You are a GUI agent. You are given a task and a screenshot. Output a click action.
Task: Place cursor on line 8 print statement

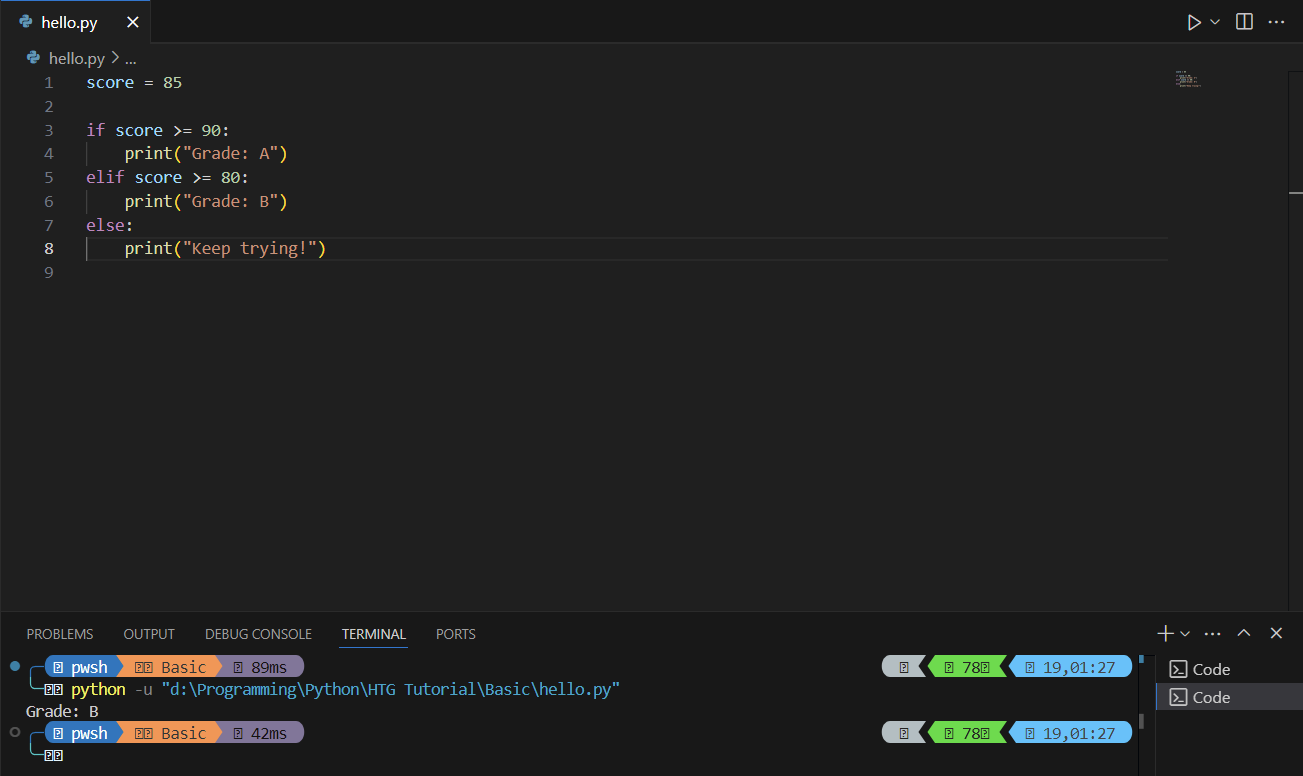point(225,248)
